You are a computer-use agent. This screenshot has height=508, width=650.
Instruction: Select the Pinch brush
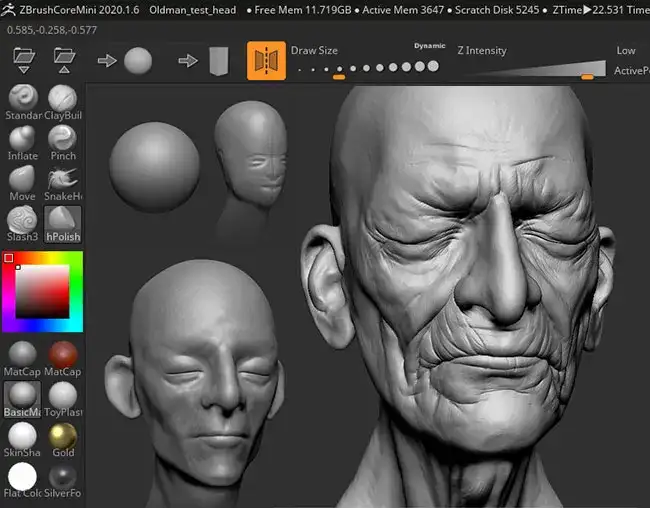click(63, 143)
